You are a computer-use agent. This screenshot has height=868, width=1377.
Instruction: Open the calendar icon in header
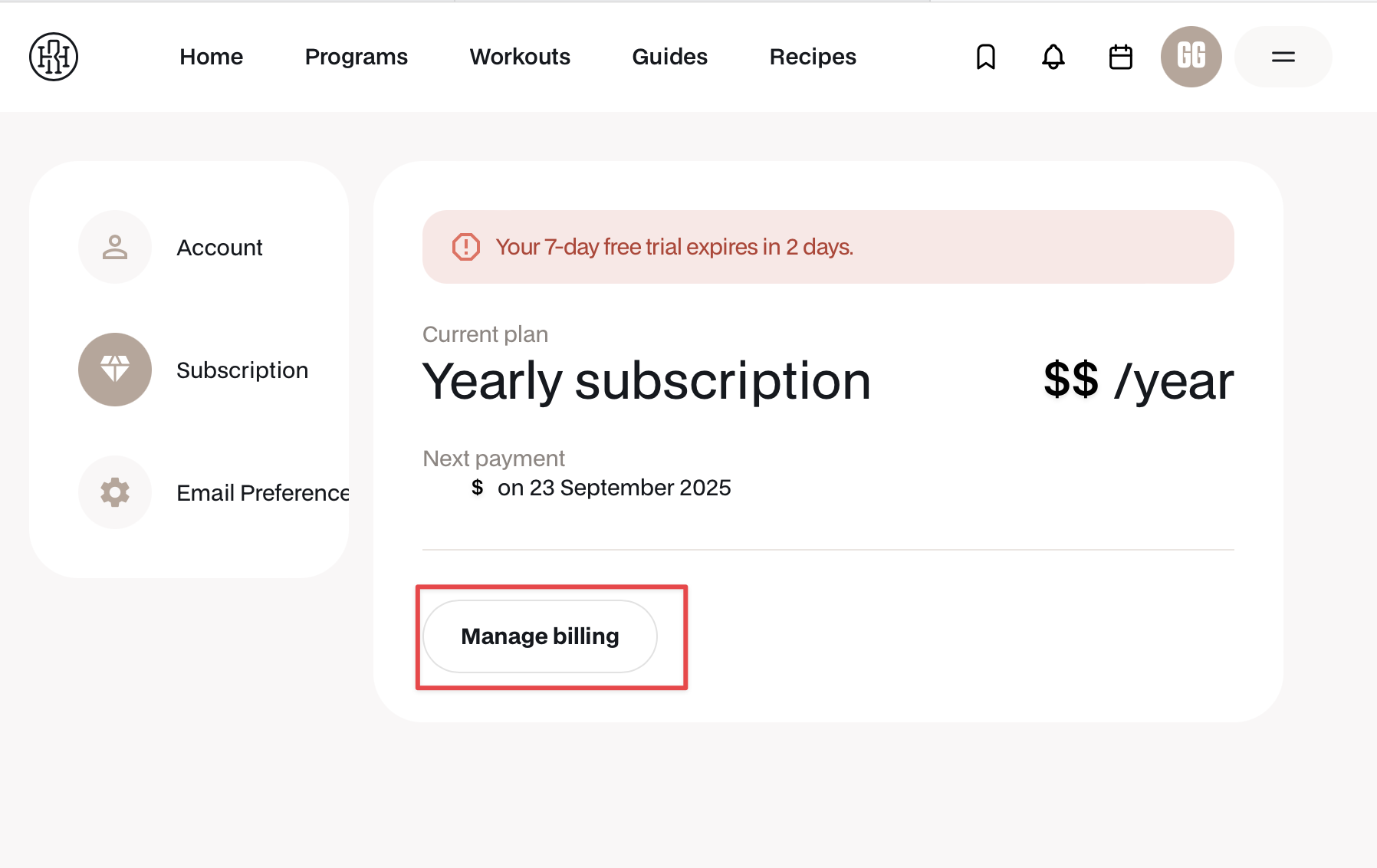pos(1121,57)
